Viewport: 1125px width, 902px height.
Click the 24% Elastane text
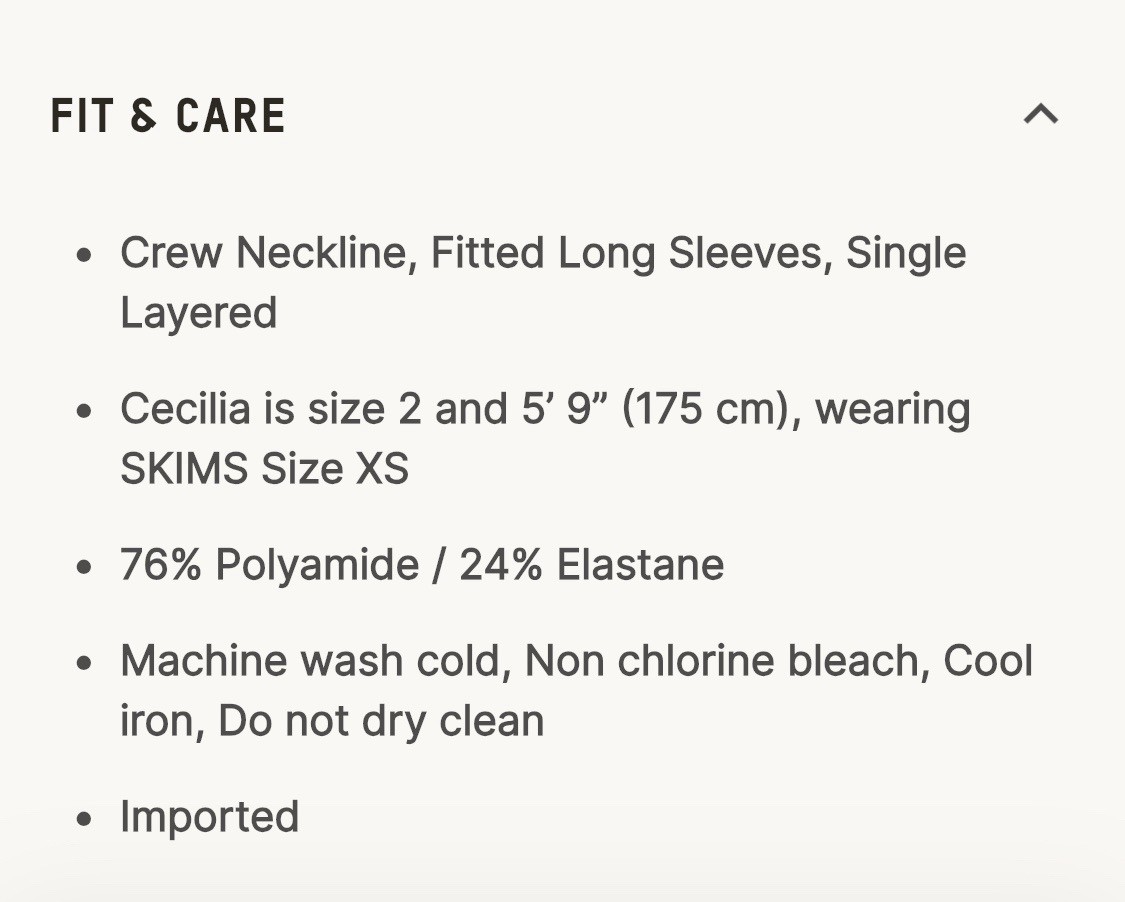[591, 565]
